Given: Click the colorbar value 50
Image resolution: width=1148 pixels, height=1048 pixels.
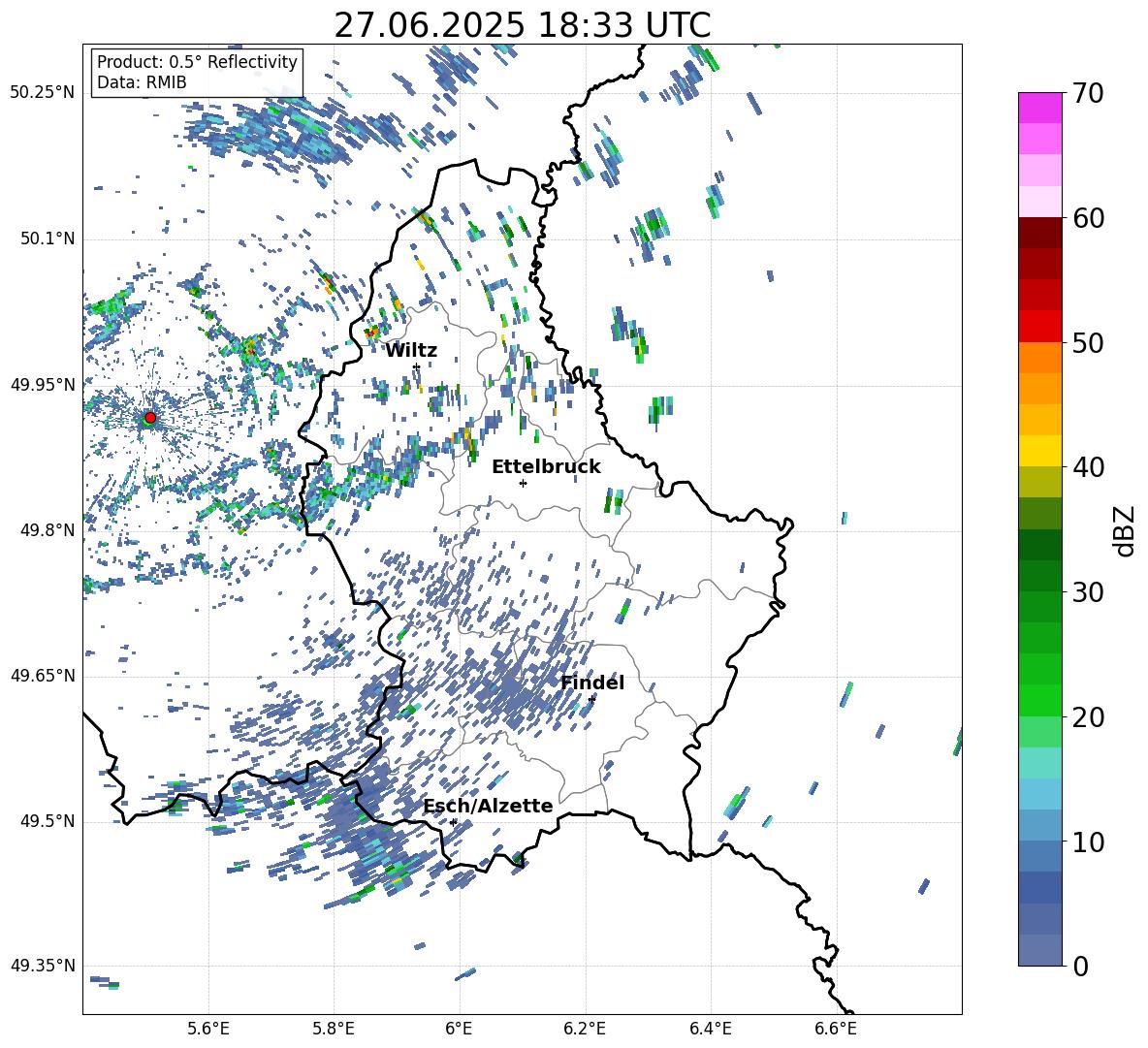Looking at the screenshot, I should (1089, 343).
